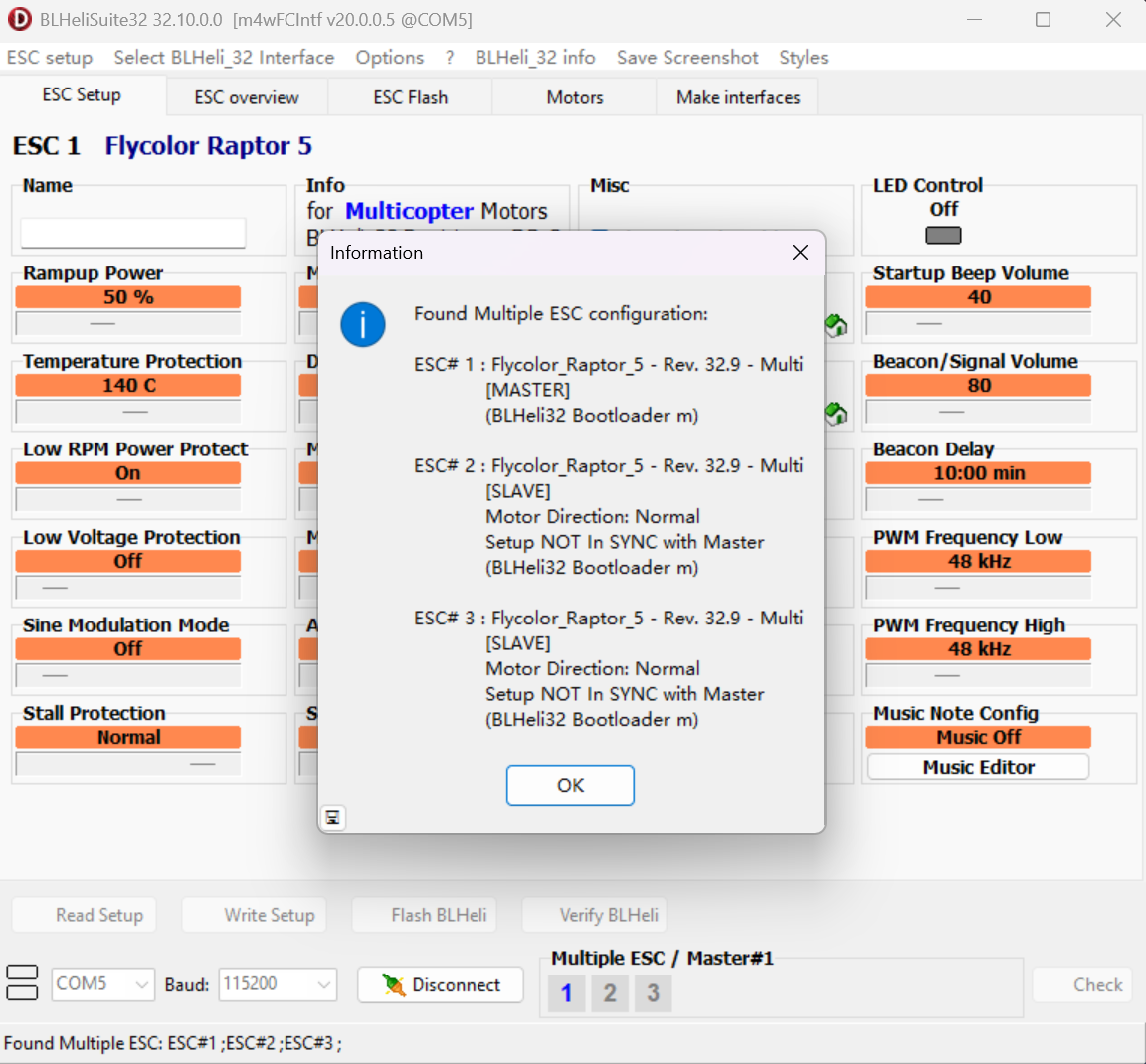Click the "Flycolor Raptor 5" ESC title
The height and width of the screenshot is (1064, 1146).
click(x=208, y=146)
